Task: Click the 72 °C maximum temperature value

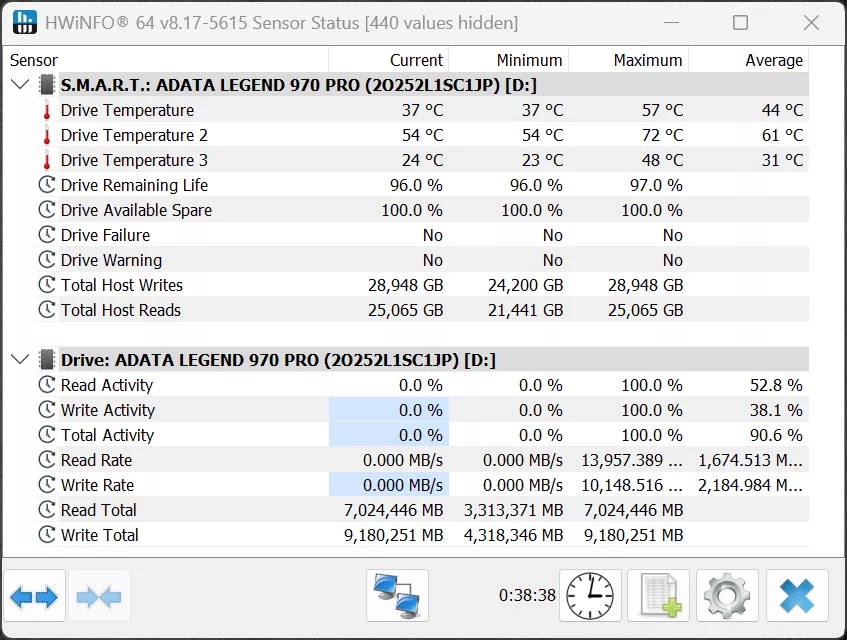Action: tap(662, 135)
